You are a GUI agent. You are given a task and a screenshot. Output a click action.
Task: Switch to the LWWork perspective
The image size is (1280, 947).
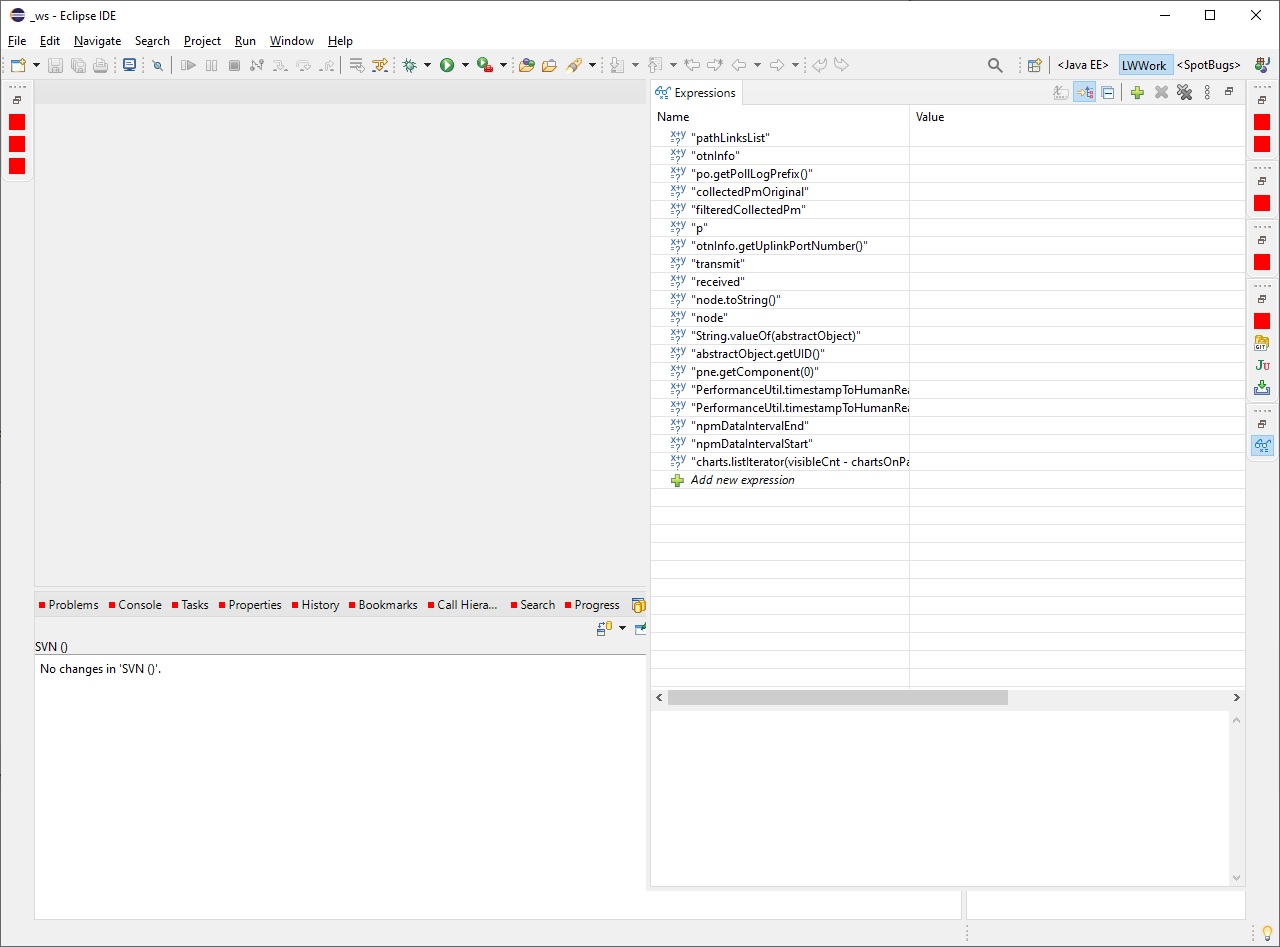click(x=1144, y=65)
